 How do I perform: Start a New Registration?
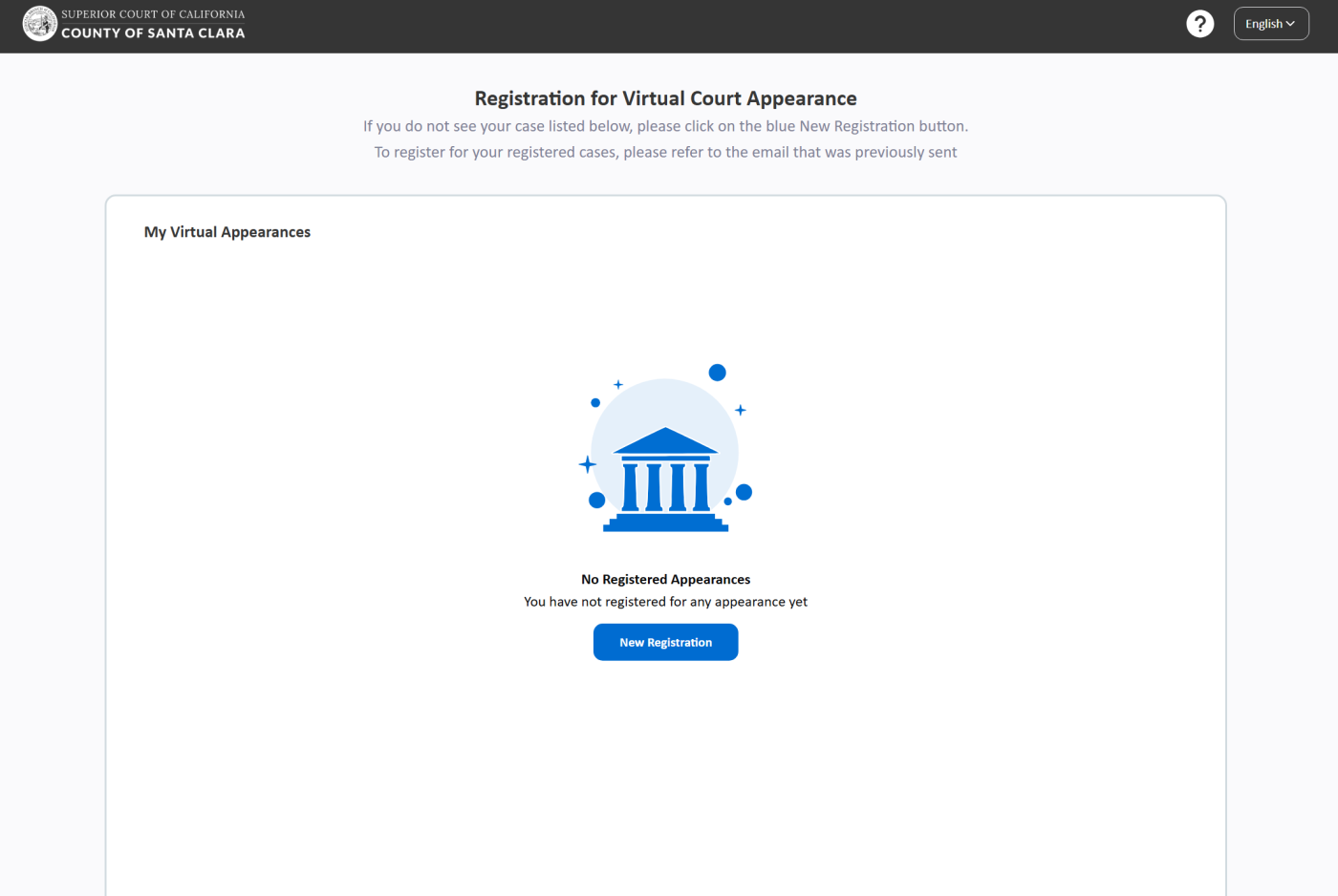[x=665, y=642]
